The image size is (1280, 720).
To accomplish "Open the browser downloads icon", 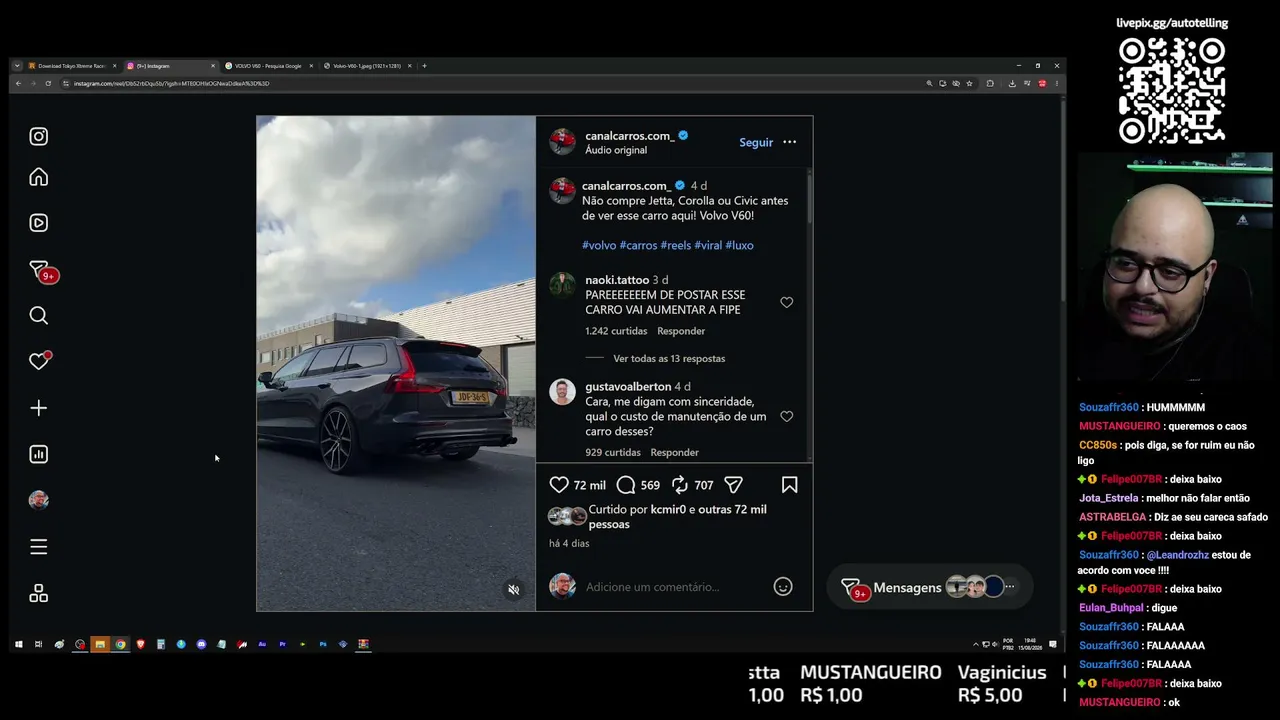I will pos(1012,84).
